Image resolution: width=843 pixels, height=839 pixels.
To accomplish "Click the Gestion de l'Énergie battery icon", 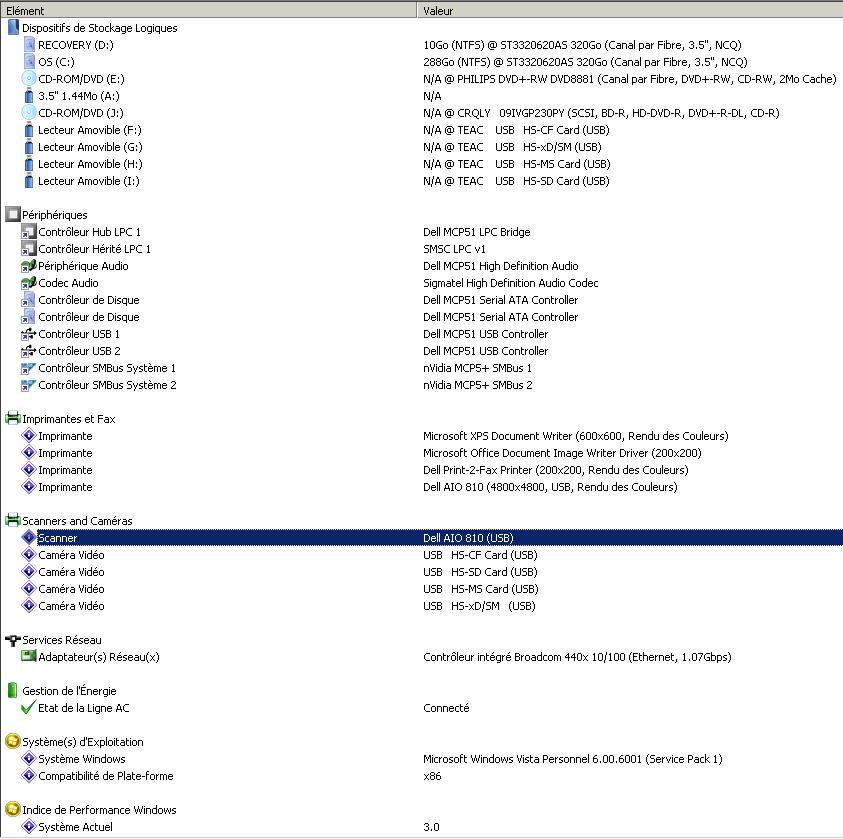I will pyautogui.click(x=13, y=690).
